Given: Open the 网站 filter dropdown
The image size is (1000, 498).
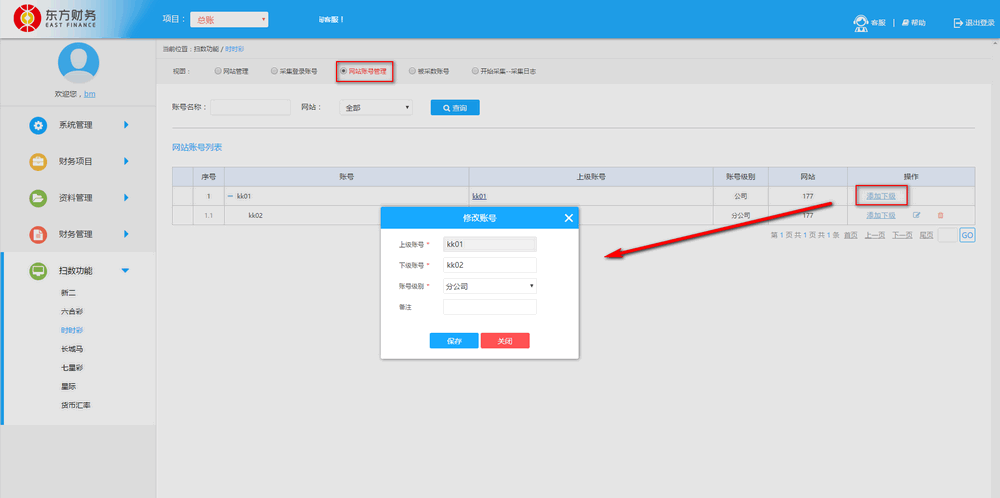Looking at the screenshot, I should pyautogui.click(x=376, y=107).
